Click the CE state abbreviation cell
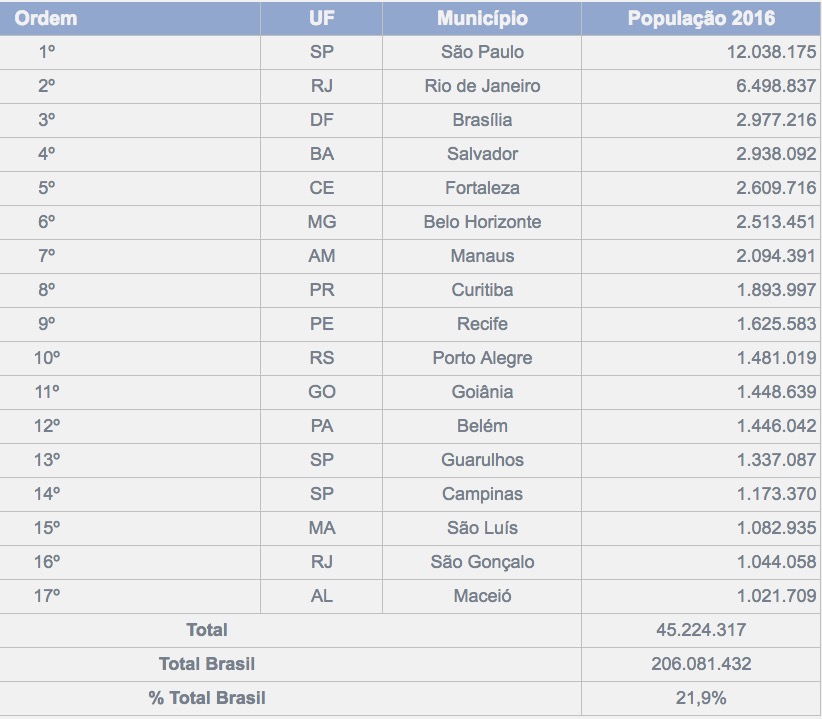Viewport: 822px width, 719px height. [x=321, y=188]
